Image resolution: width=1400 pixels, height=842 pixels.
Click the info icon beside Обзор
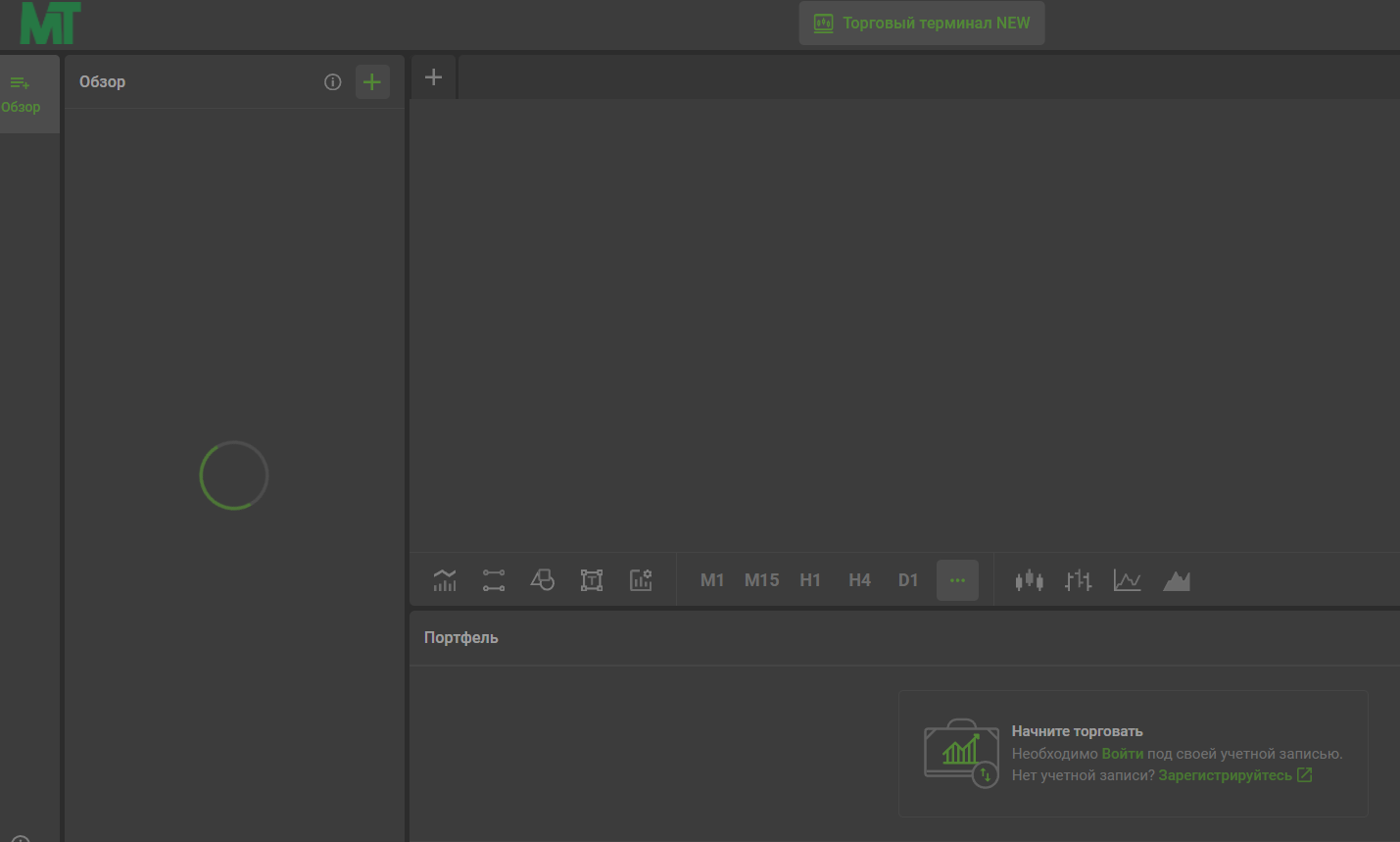click(x=333, y=82)
